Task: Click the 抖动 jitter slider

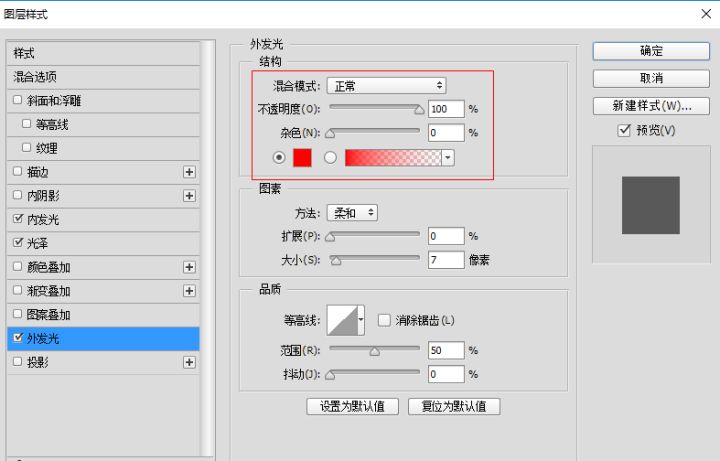Action: pos(374,374)
